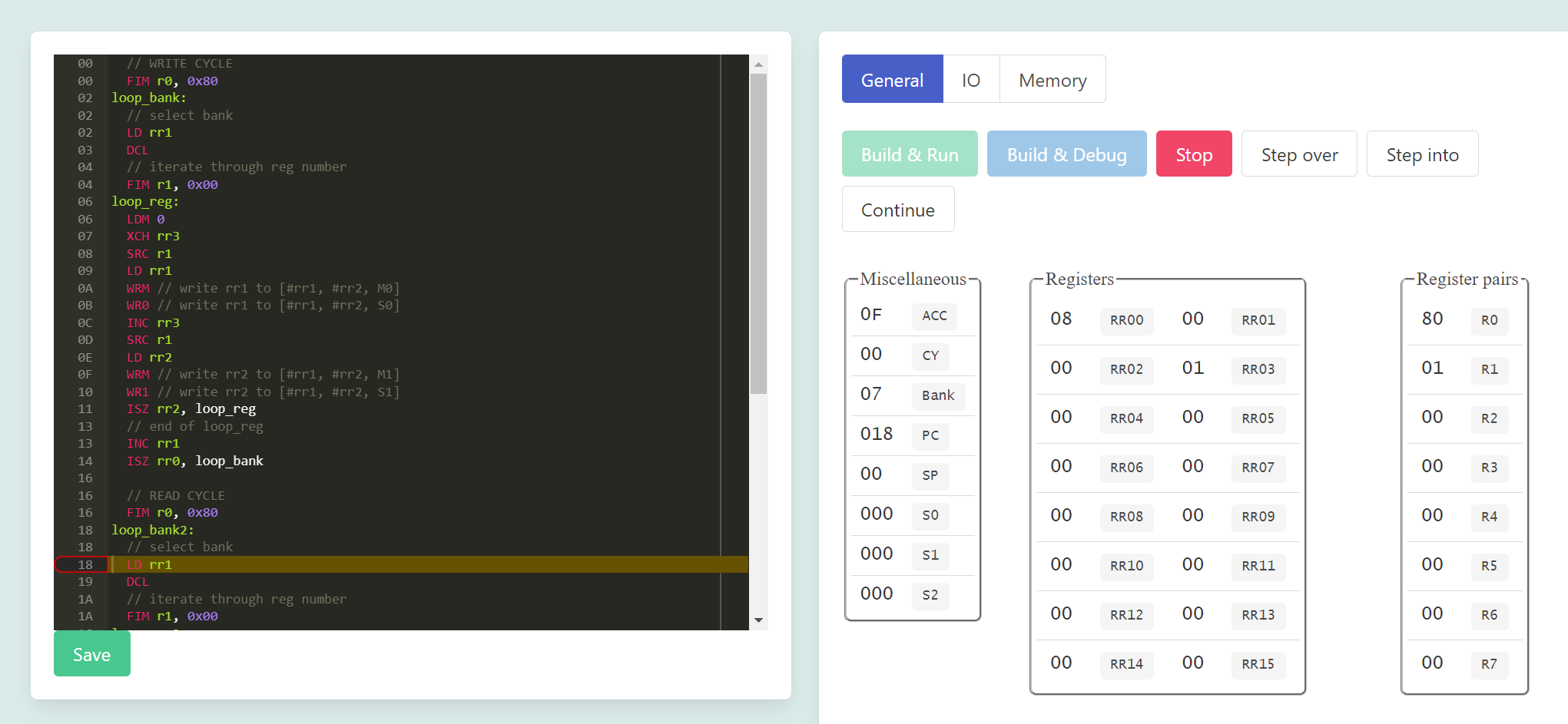Click the PC label in Miscellaneous

pyautogui.click(x=930, y=435)
